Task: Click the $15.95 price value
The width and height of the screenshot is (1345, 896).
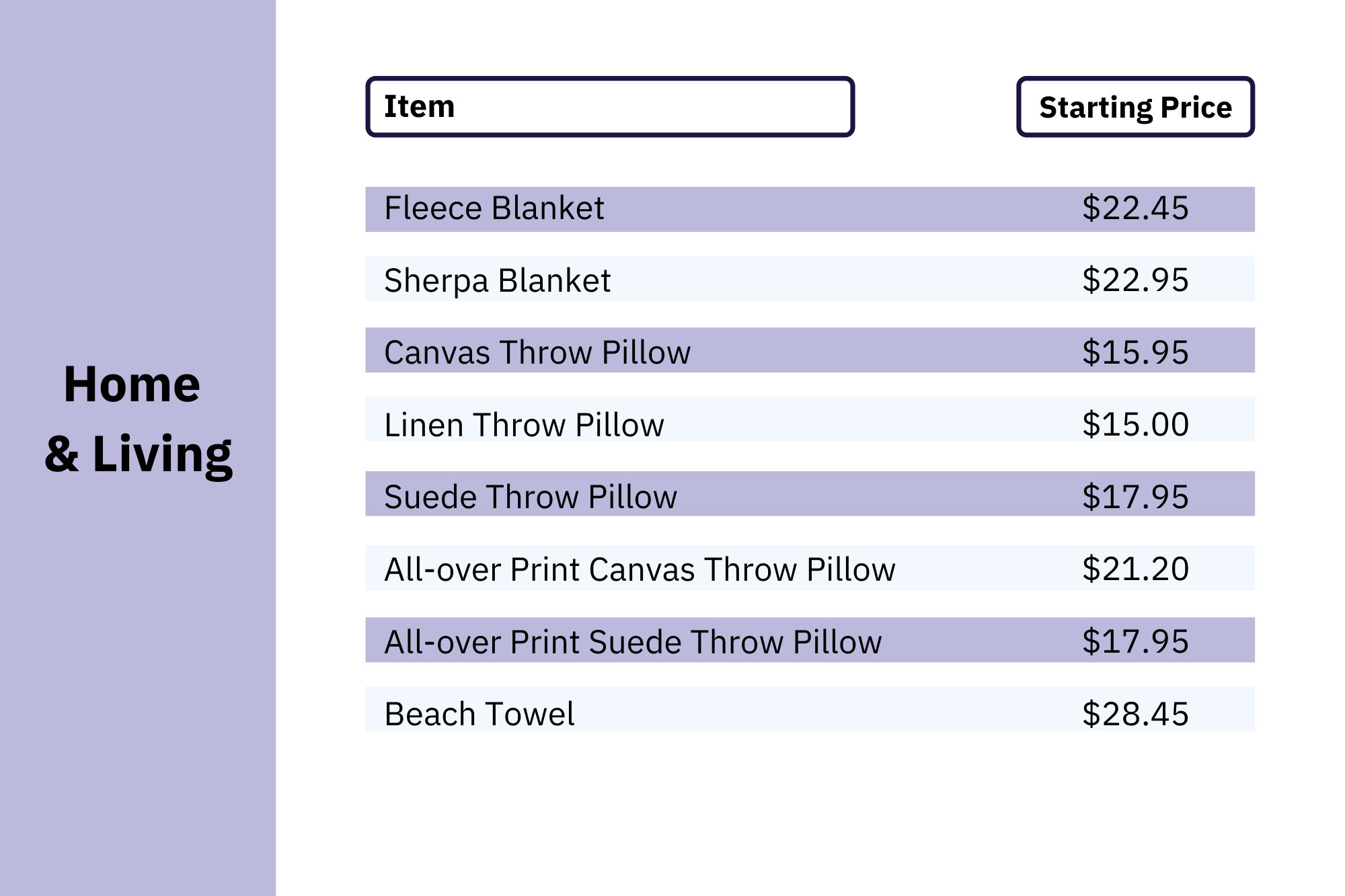Action: [1135, 352]
